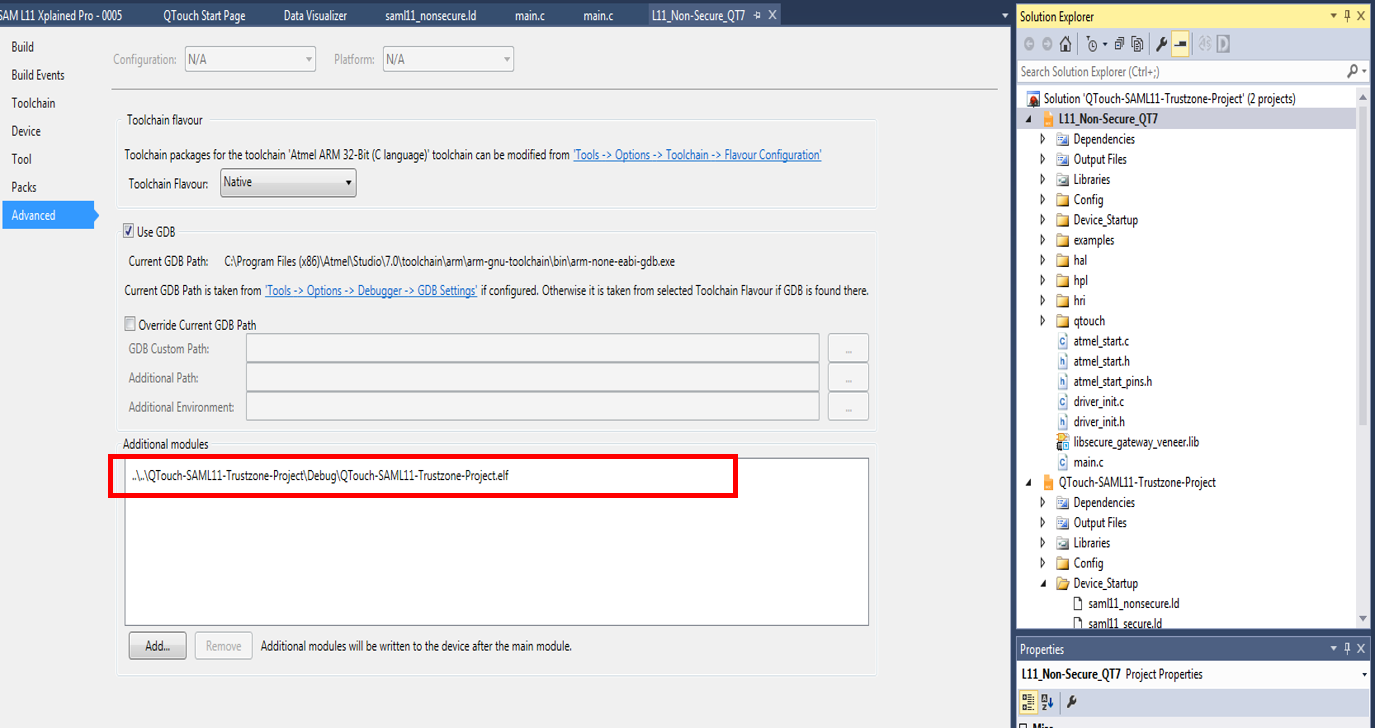Uncheck the Use GDB checkbox
This screenshot has height=728, width=1375.
[129, 232]
